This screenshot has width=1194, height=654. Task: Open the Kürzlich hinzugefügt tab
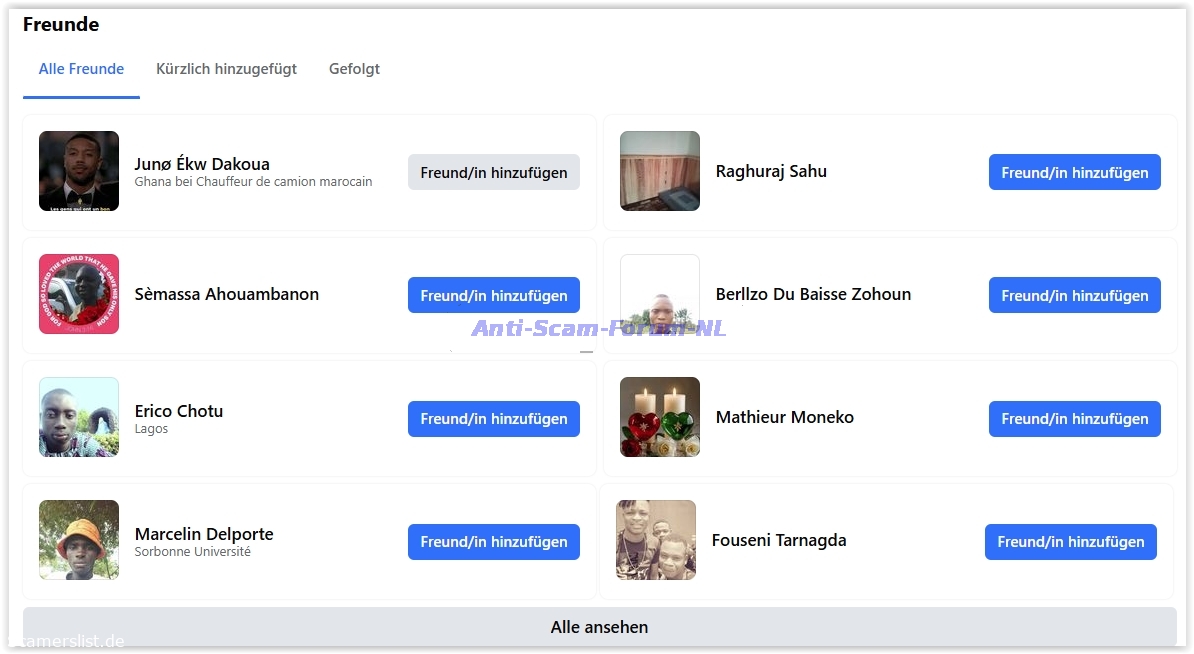[226, 69]
